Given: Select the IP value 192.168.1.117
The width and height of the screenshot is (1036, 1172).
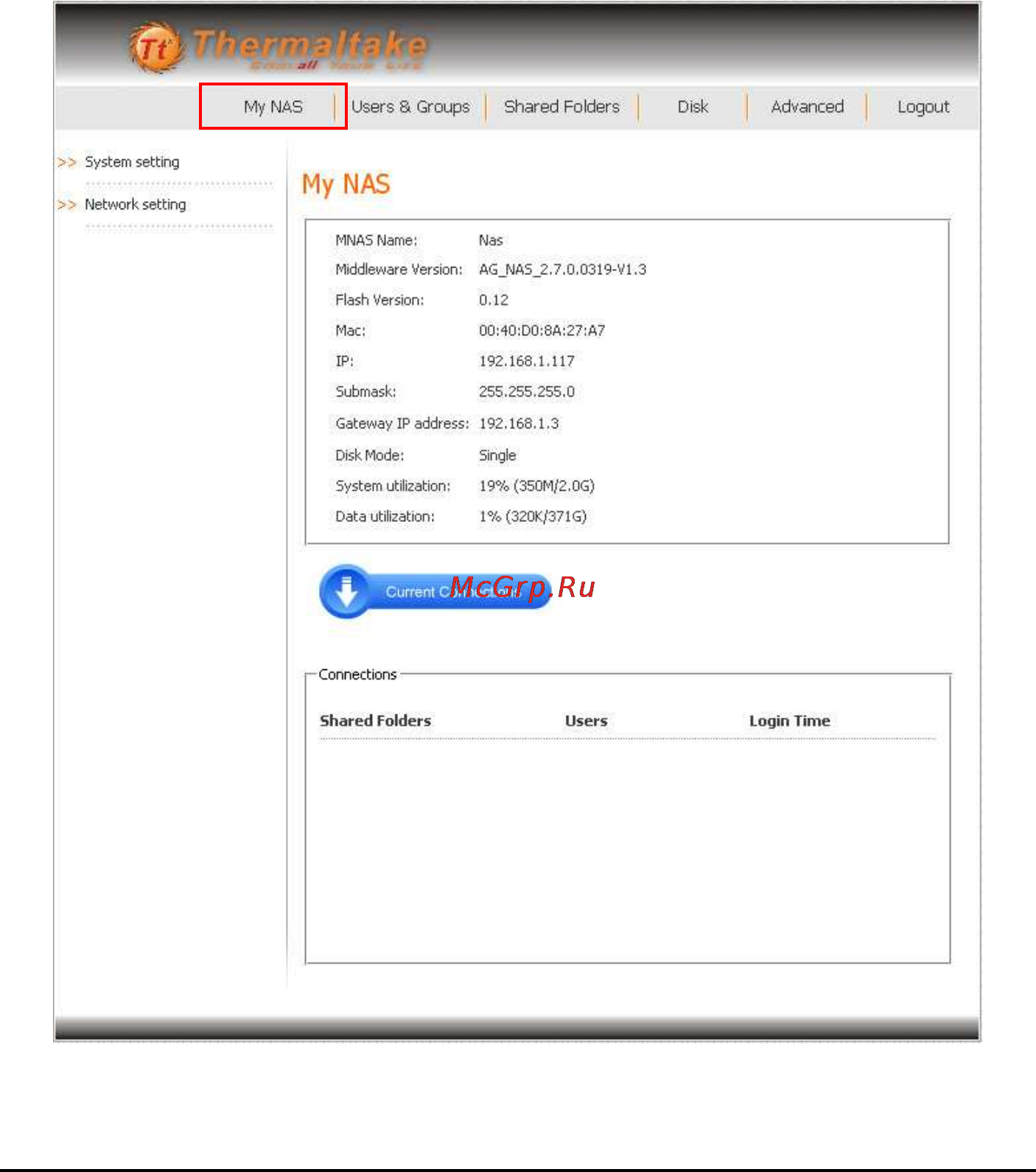Looking at the screenshot, I should (x=527, y=361).
